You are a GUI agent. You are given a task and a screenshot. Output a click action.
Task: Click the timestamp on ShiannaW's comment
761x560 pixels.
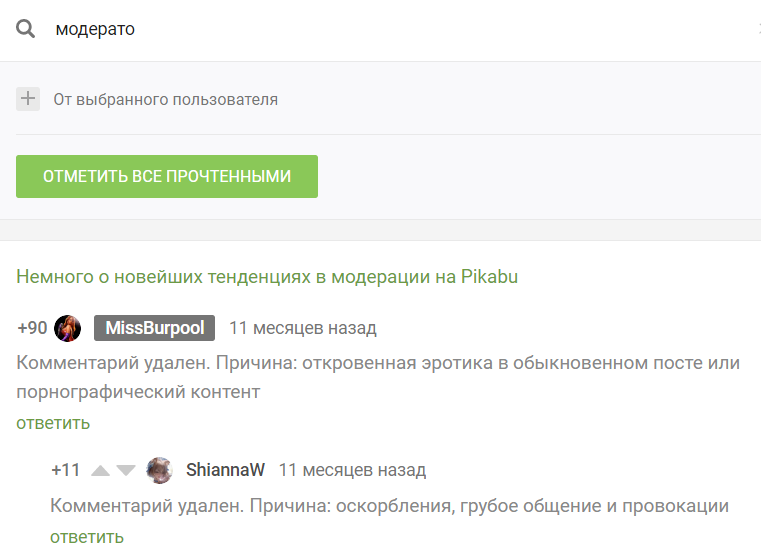click(352, 470)
